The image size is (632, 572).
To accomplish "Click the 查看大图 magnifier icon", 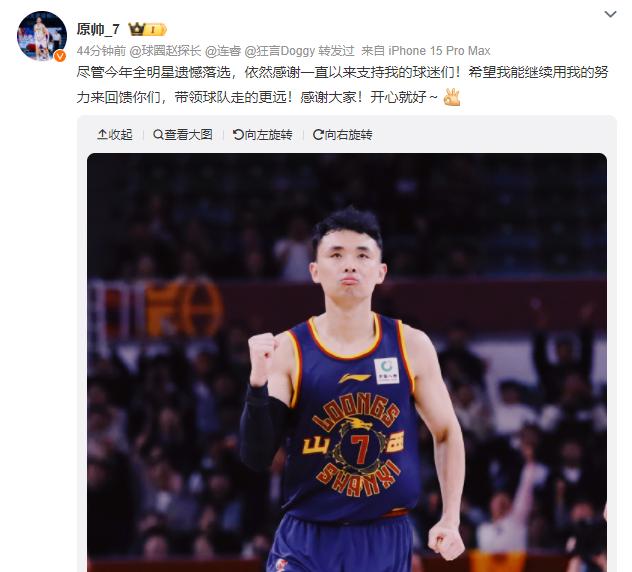I will click(x=158, y=135).
